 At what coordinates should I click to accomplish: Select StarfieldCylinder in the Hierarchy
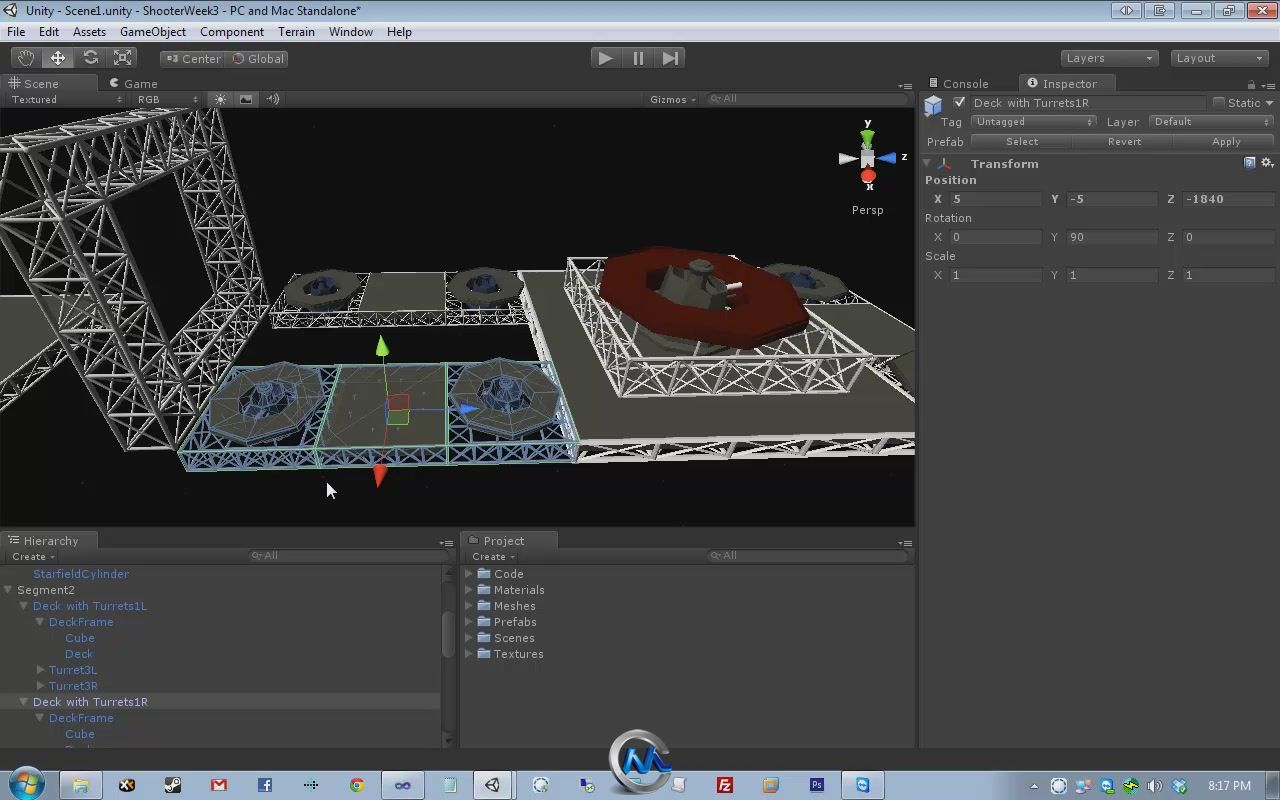pos(81,574)
